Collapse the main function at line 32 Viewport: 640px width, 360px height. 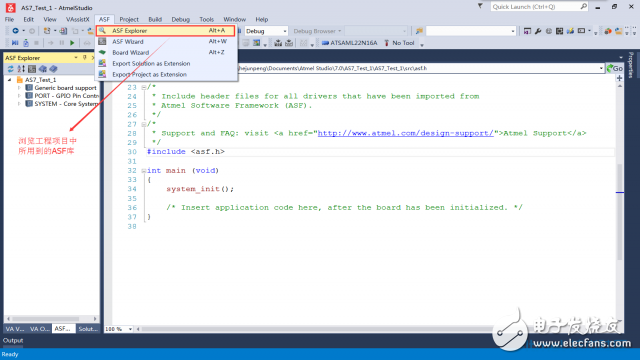coord(144,171)
